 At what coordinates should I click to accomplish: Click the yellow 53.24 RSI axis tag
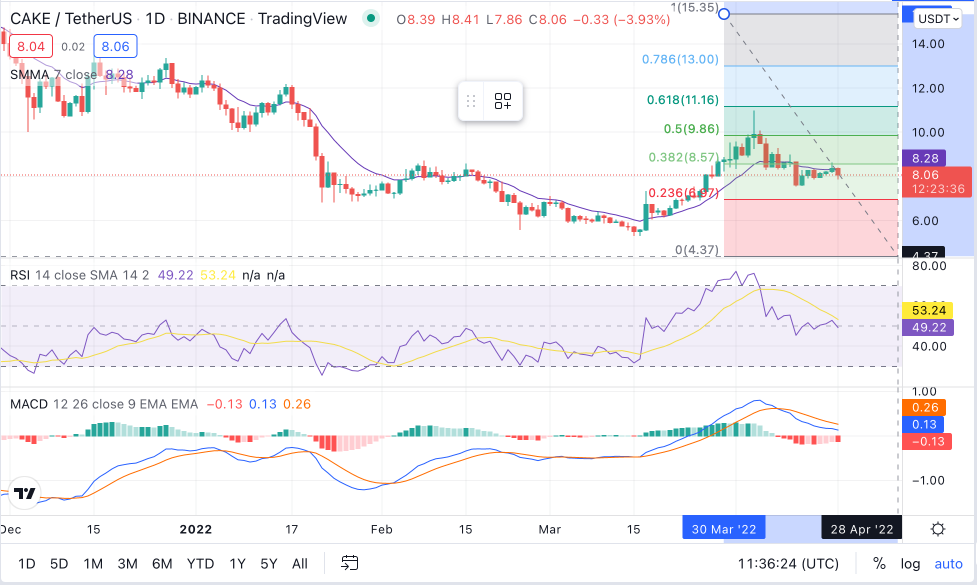click(x=928, y=310)
